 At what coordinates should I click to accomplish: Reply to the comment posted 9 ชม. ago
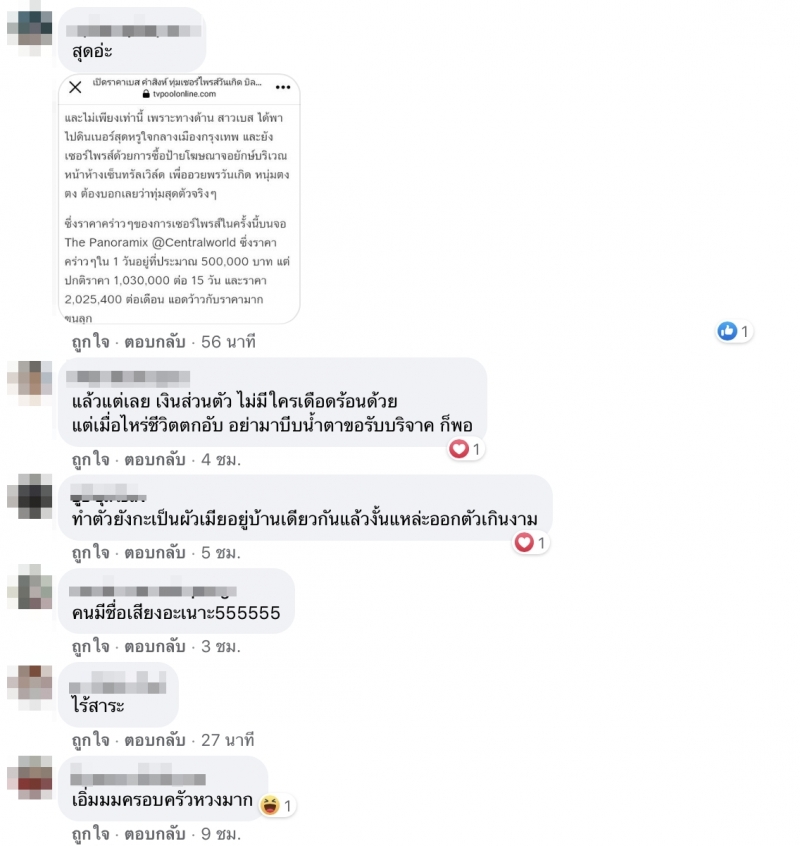pyautogui.click(x=155, y=834)
